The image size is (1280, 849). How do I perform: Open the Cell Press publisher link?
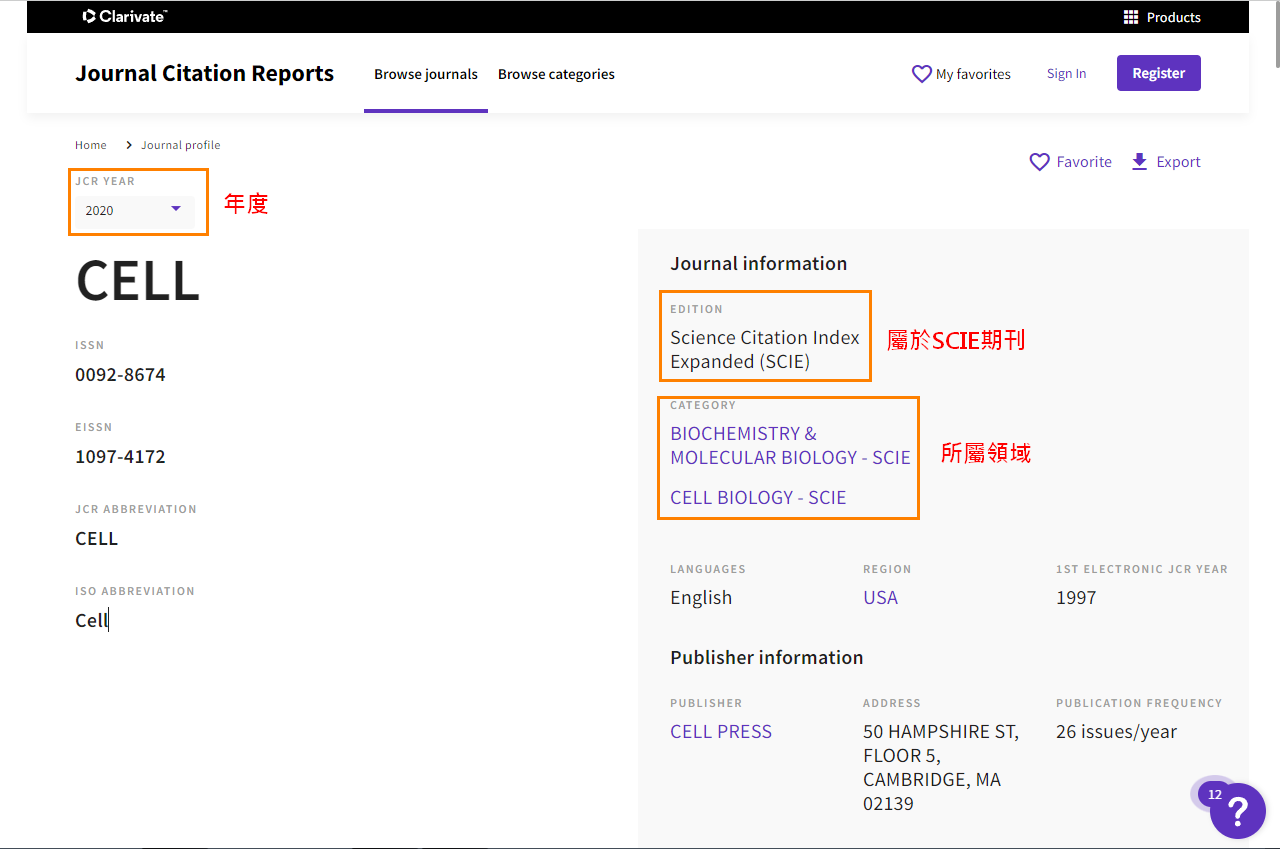pos(721,731)
